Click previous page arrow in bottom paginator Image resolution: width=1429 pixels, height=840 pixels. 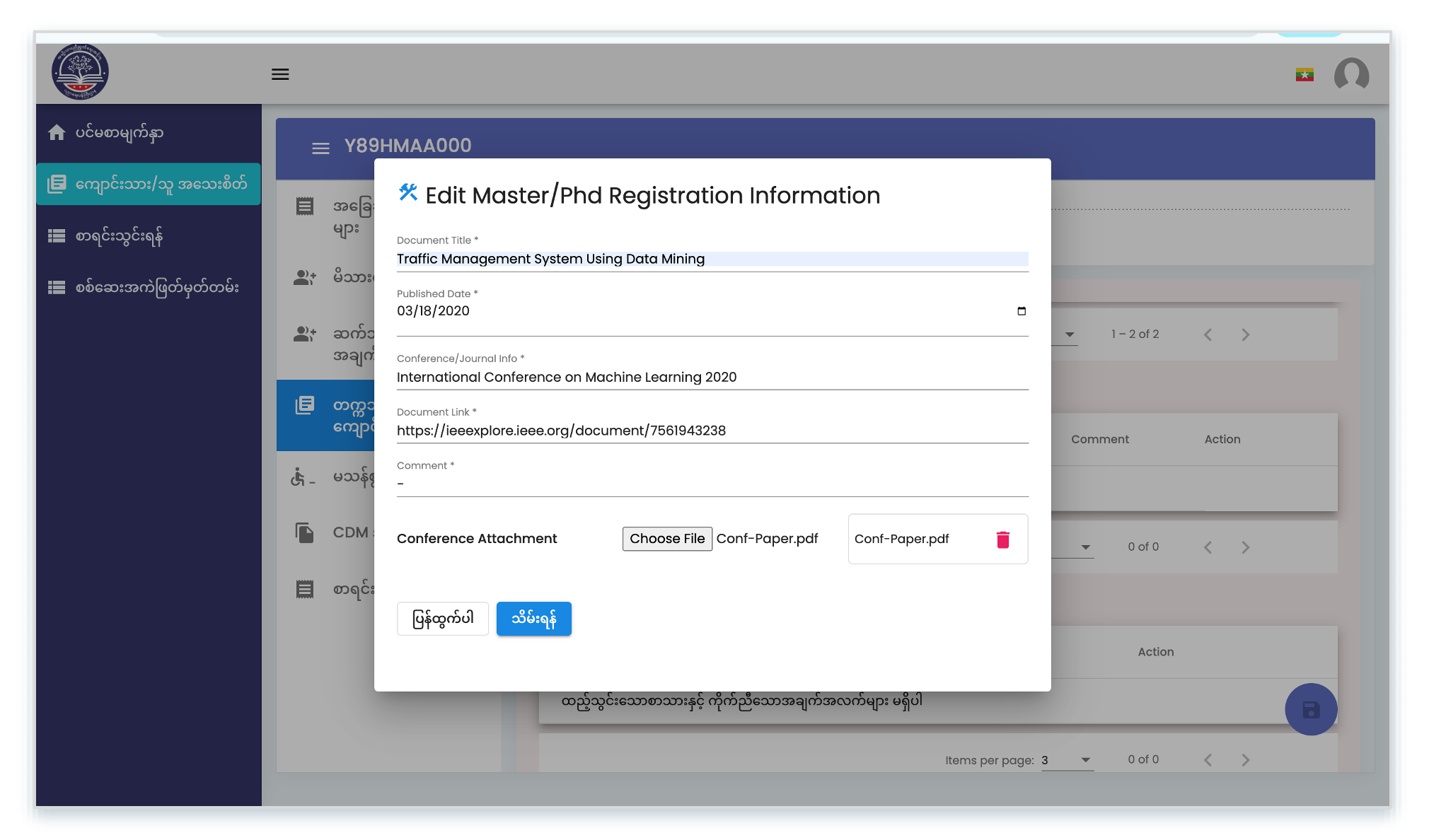1208,760
